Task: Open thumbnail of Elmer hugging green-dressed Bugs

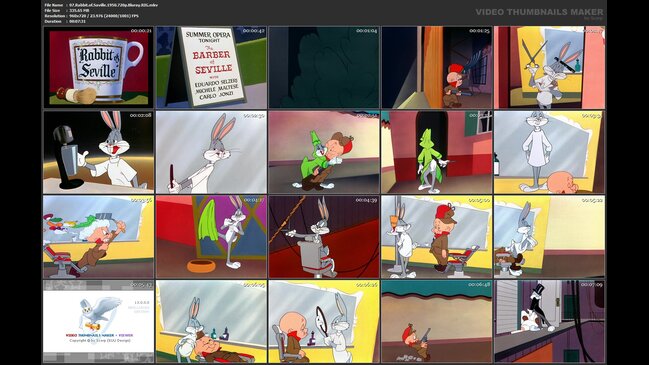Action: tap(324, 152)
